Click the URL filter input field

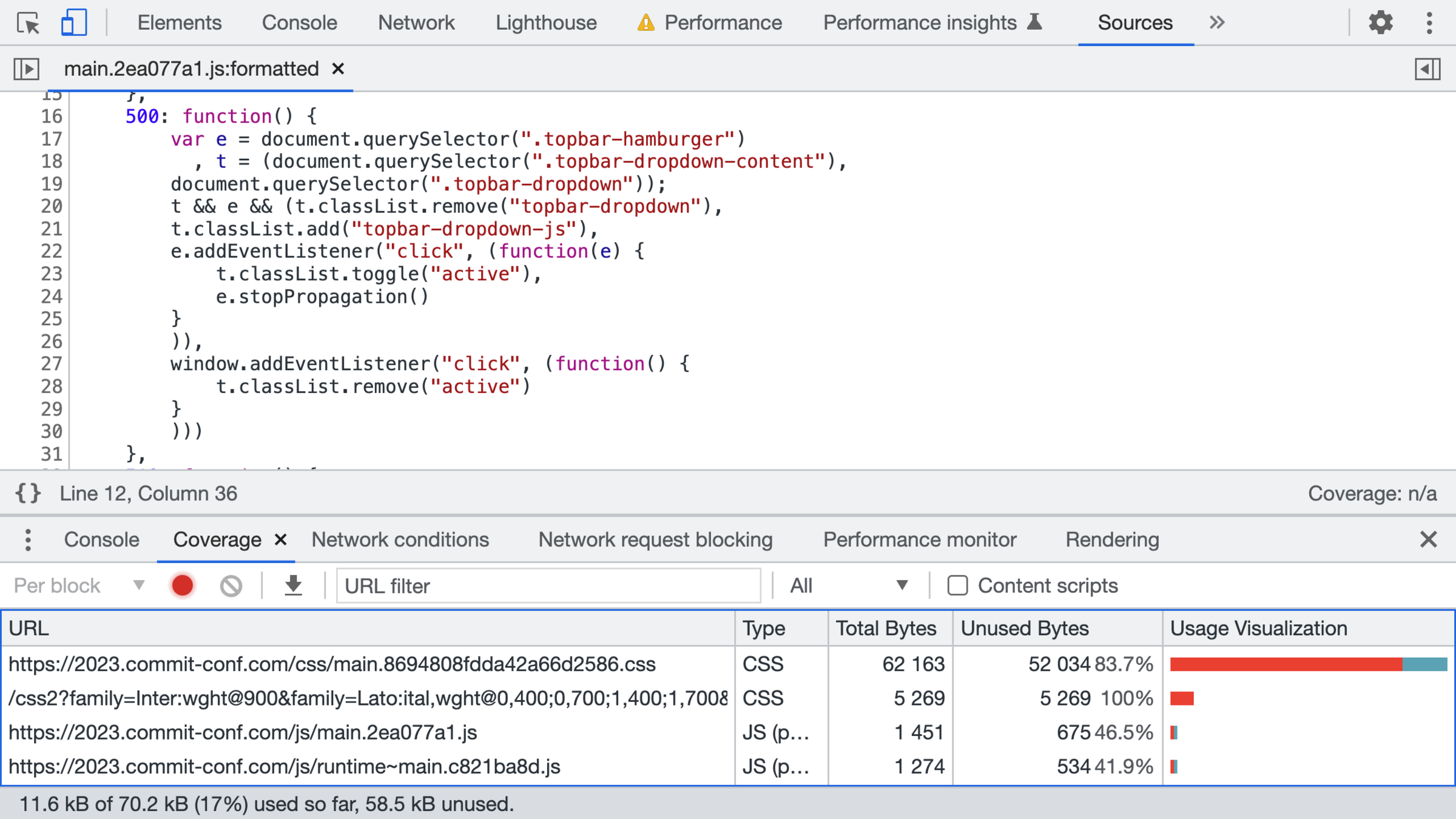click(x=548, y=585)
